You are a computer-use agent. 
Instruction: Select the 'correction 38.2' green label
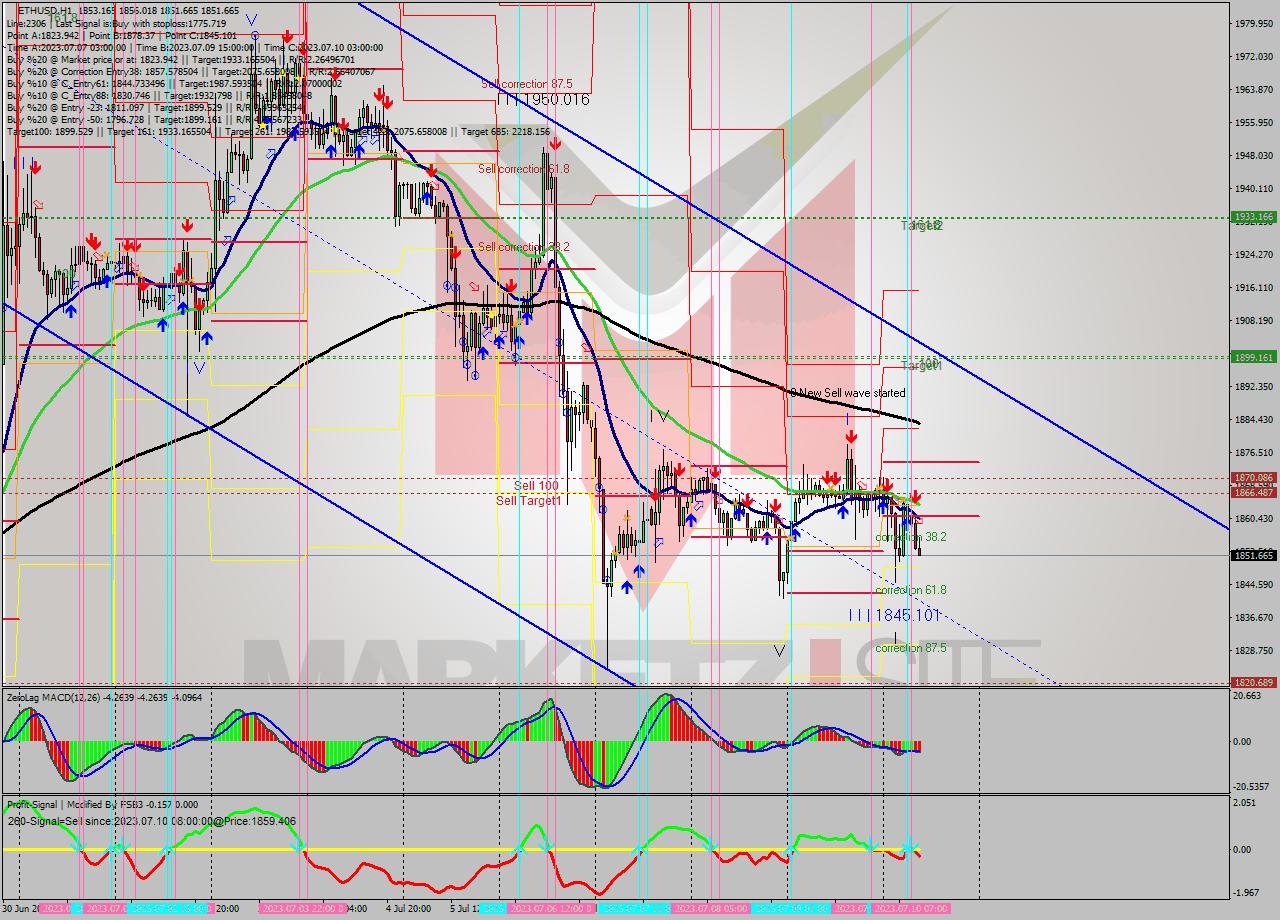(x=910, y=537)
